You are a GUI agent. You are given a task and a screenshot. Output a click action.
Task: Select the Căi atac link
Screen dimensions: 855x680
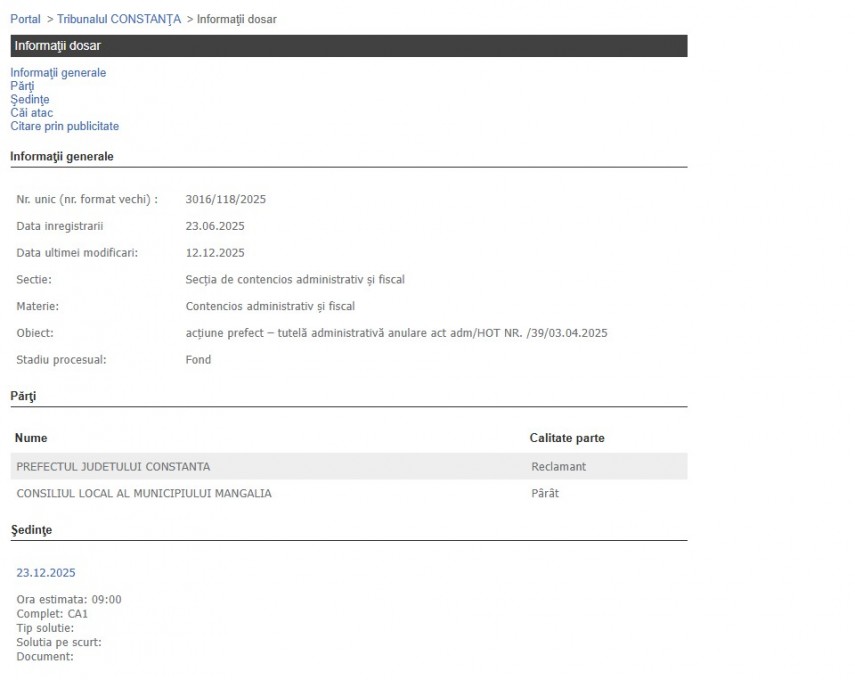point(31,113)
